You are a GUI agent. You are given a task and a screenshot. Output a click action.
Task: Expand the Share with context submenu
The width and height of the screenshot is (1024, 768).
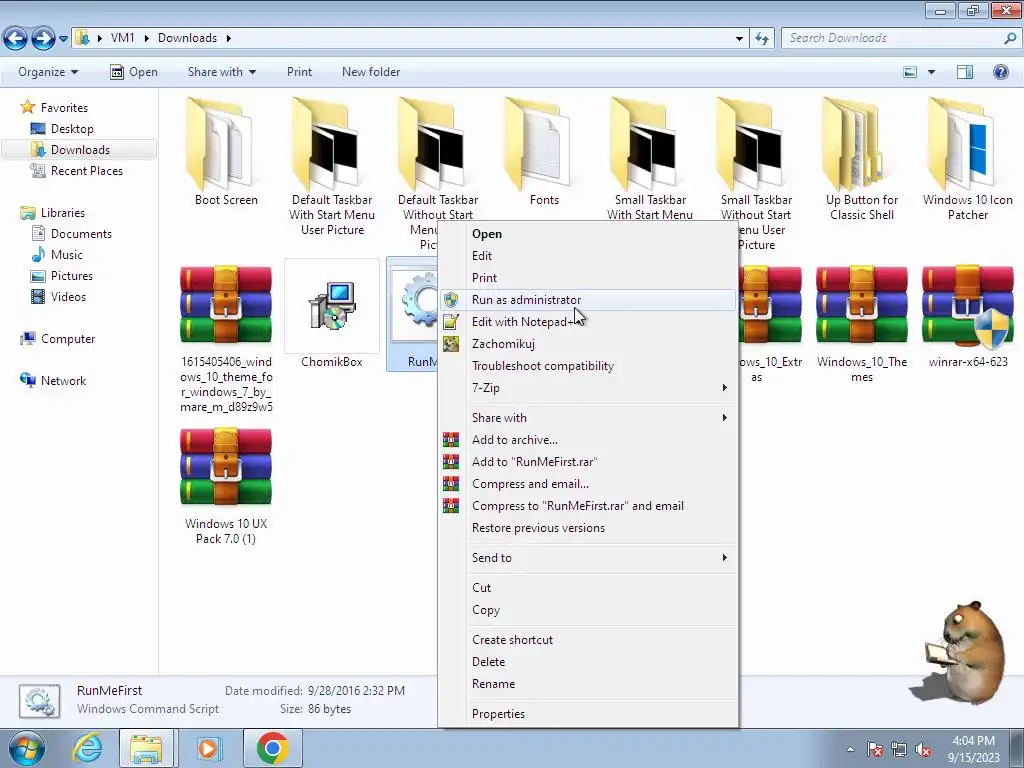(588, 418)
